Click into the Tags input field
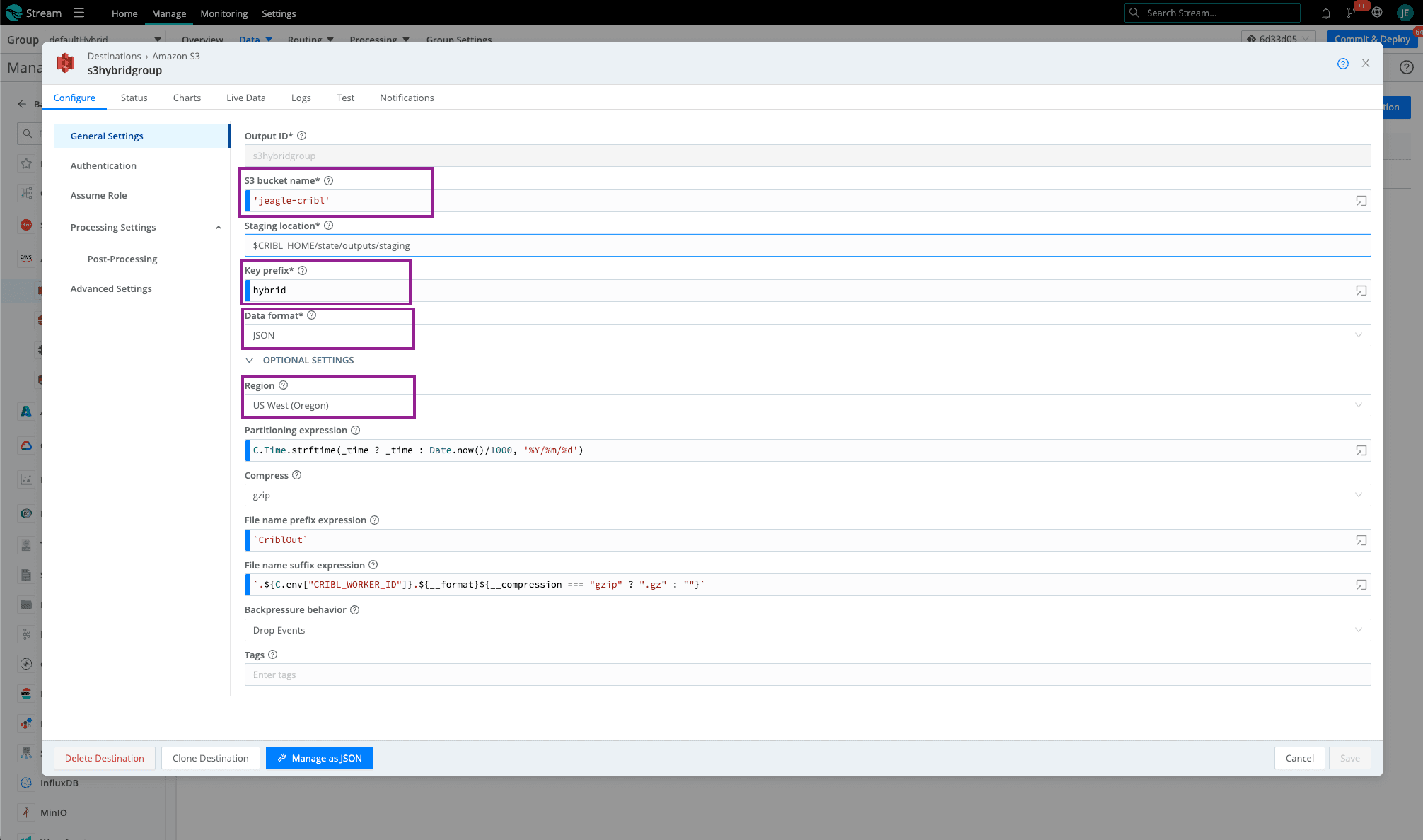The height and width of the screenshot is (840, 1423). [x=806, y=675]
